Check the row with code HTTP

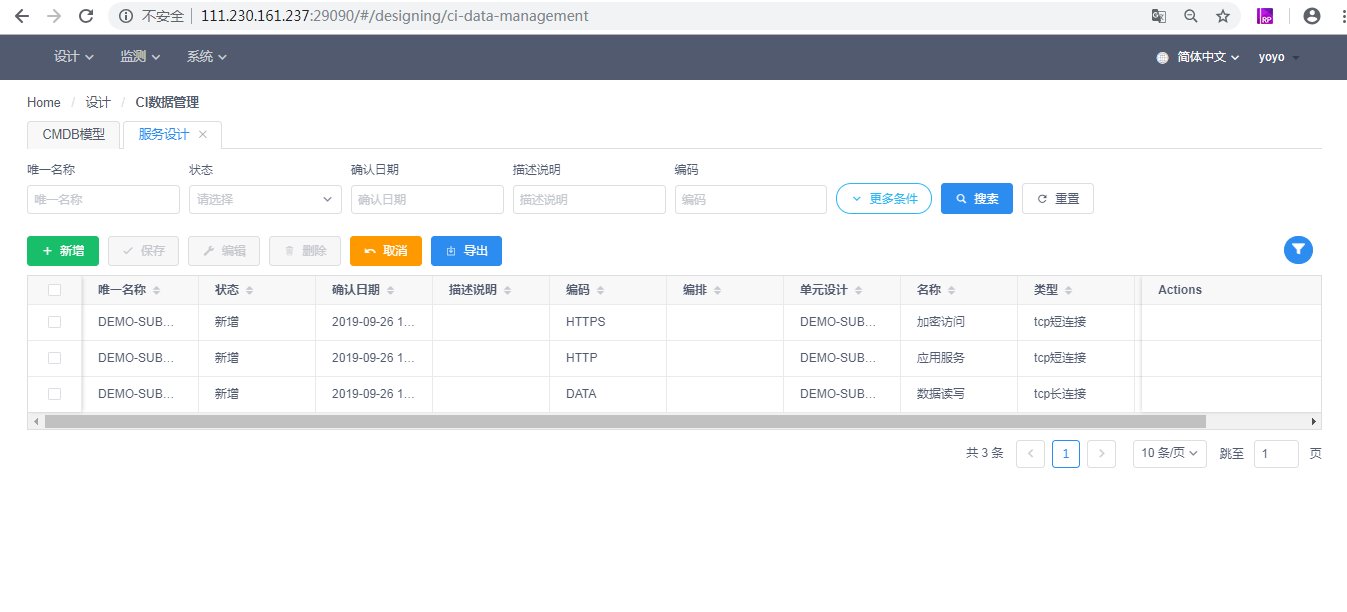55,358
